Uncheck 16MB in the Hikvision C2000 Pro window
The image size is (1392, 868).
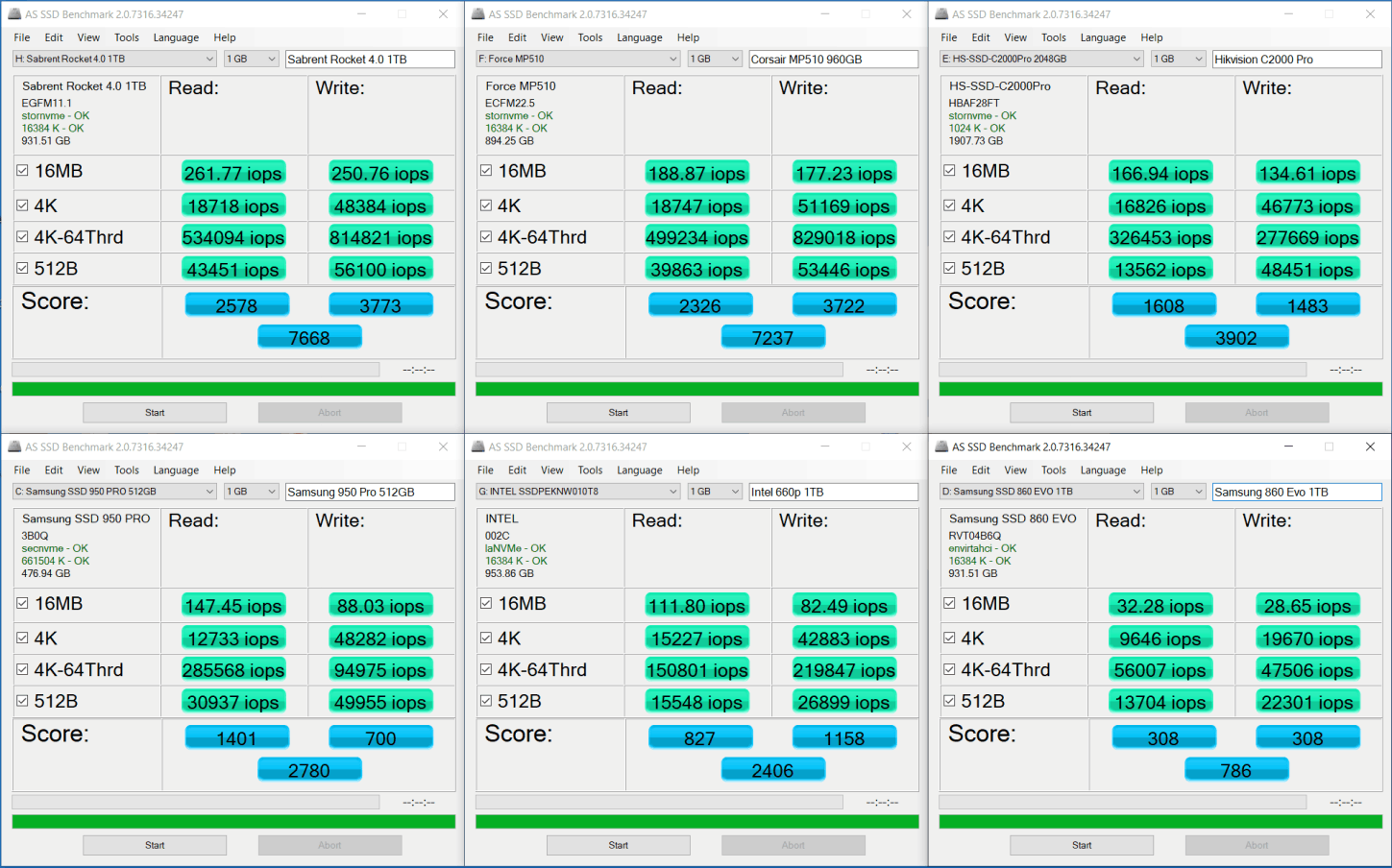949,171
